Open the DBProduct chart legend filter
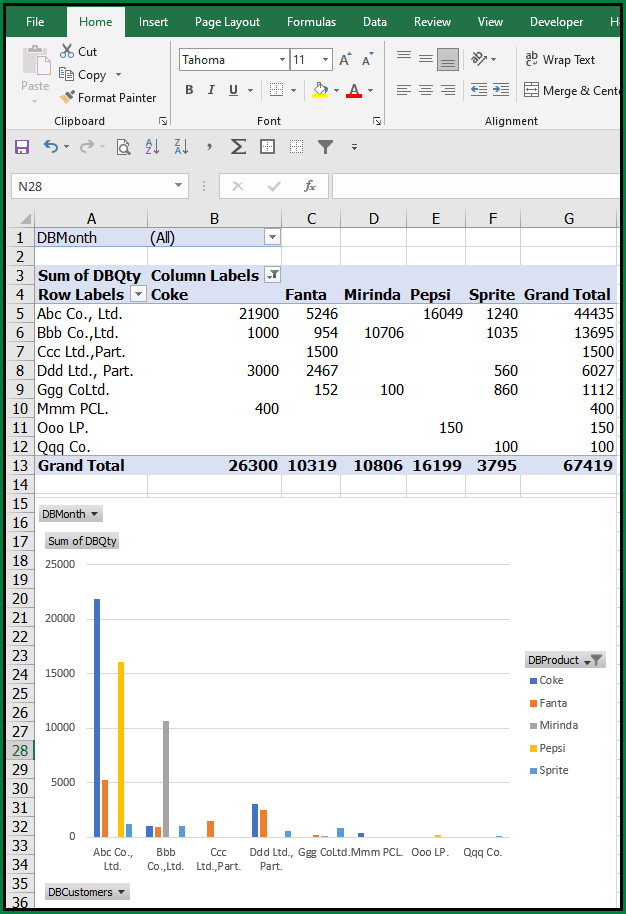 coord(565,660)
